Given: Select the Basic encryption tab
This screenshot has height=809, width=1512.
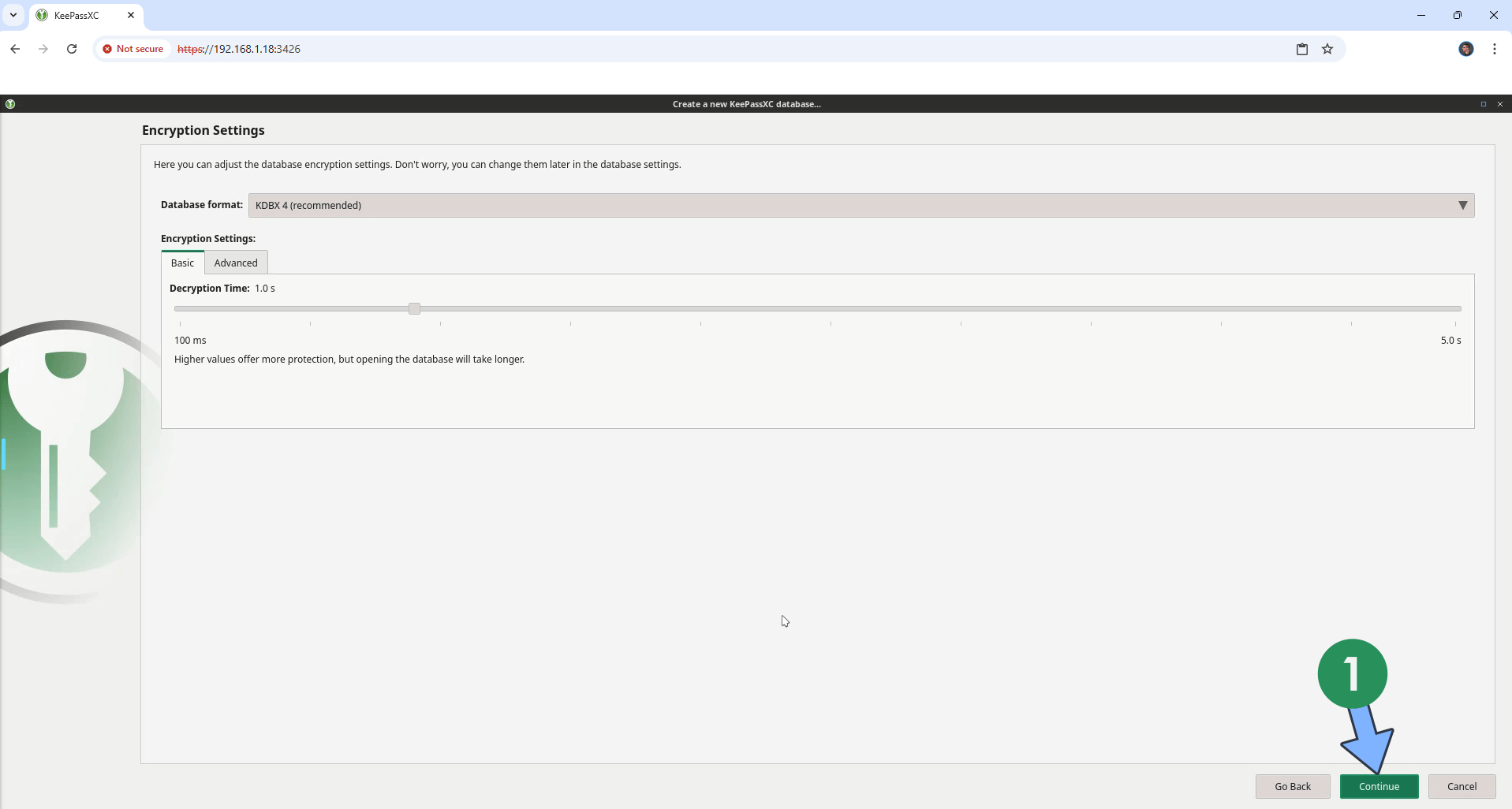Looking at the screenshot, I should coord(182,263).
